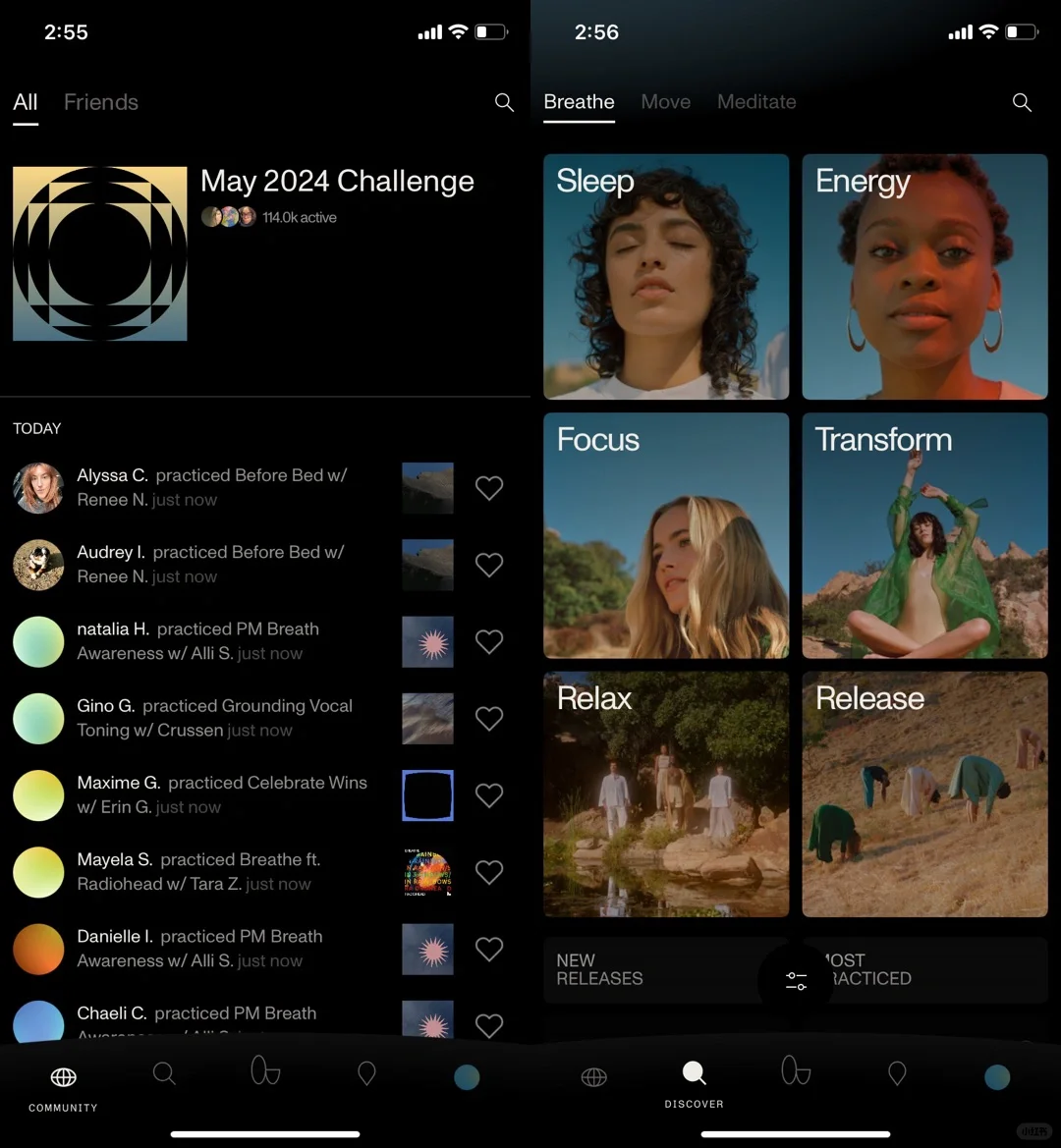Open Most Practiced section
1061x1148 pixels.
click(924, 969)
